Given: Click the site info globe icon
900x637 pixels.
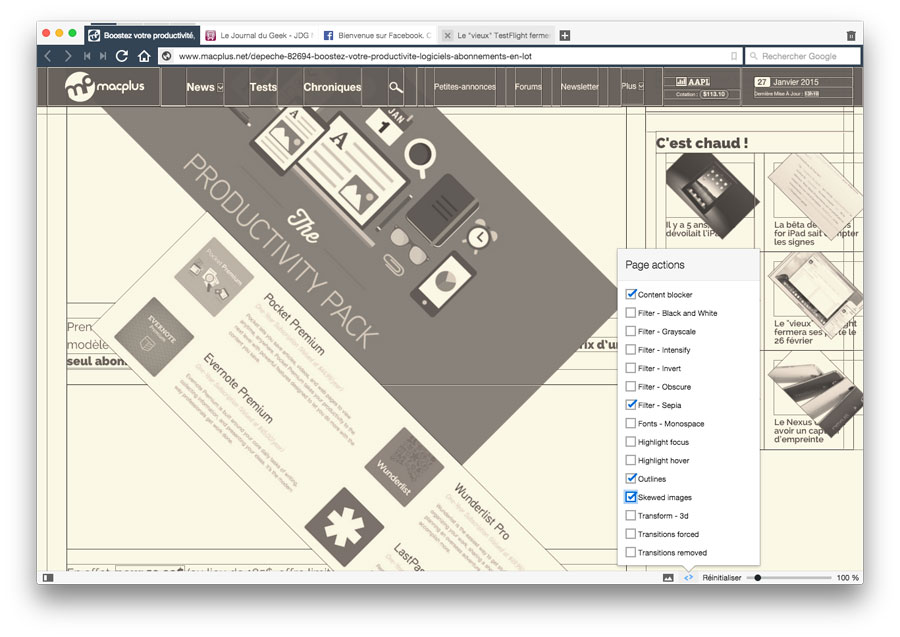Looking at the screenshot, I should [166, 56].
